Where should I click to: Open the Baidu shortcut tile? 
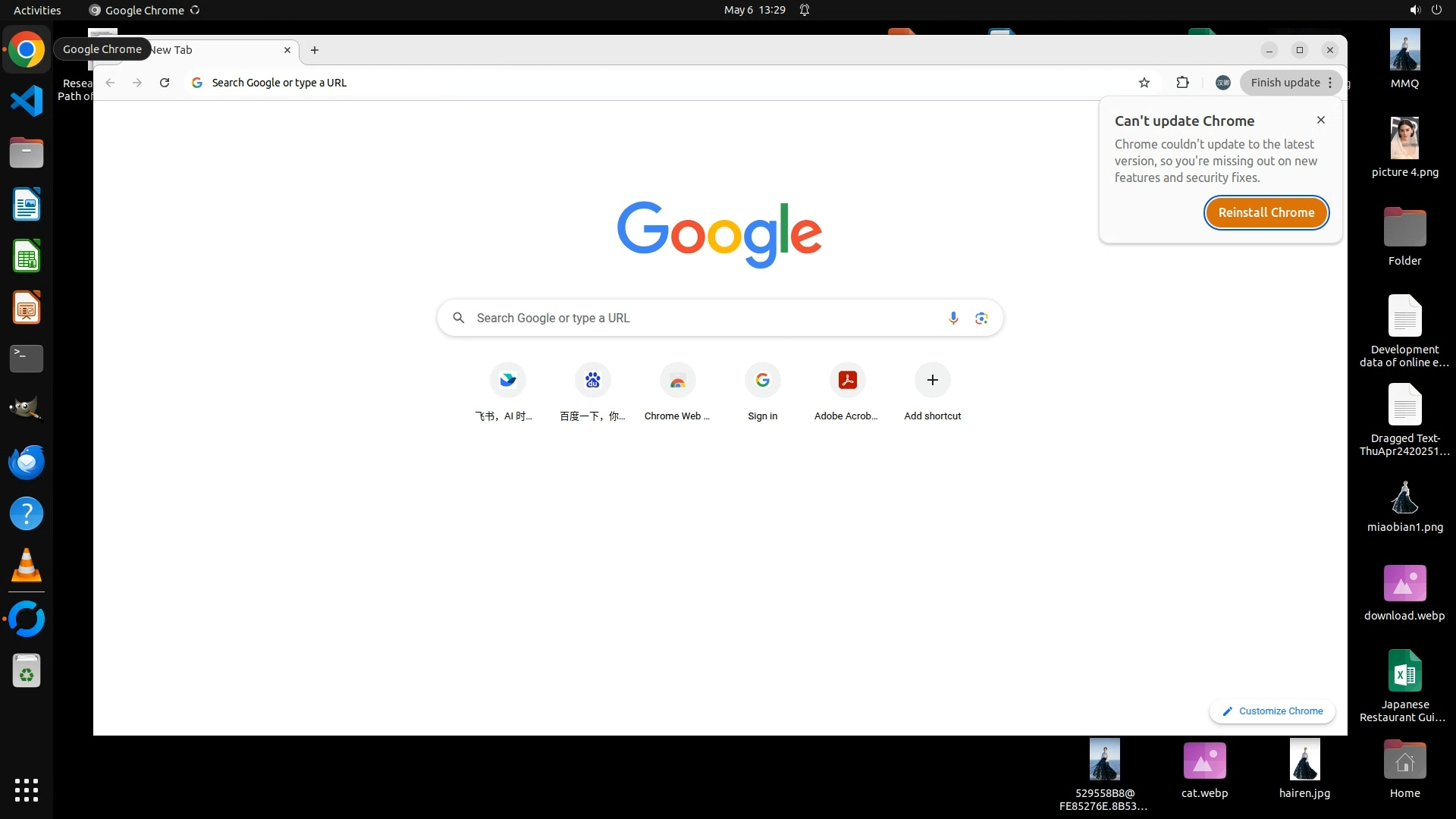pyautogui.click(x=592, y=380)
